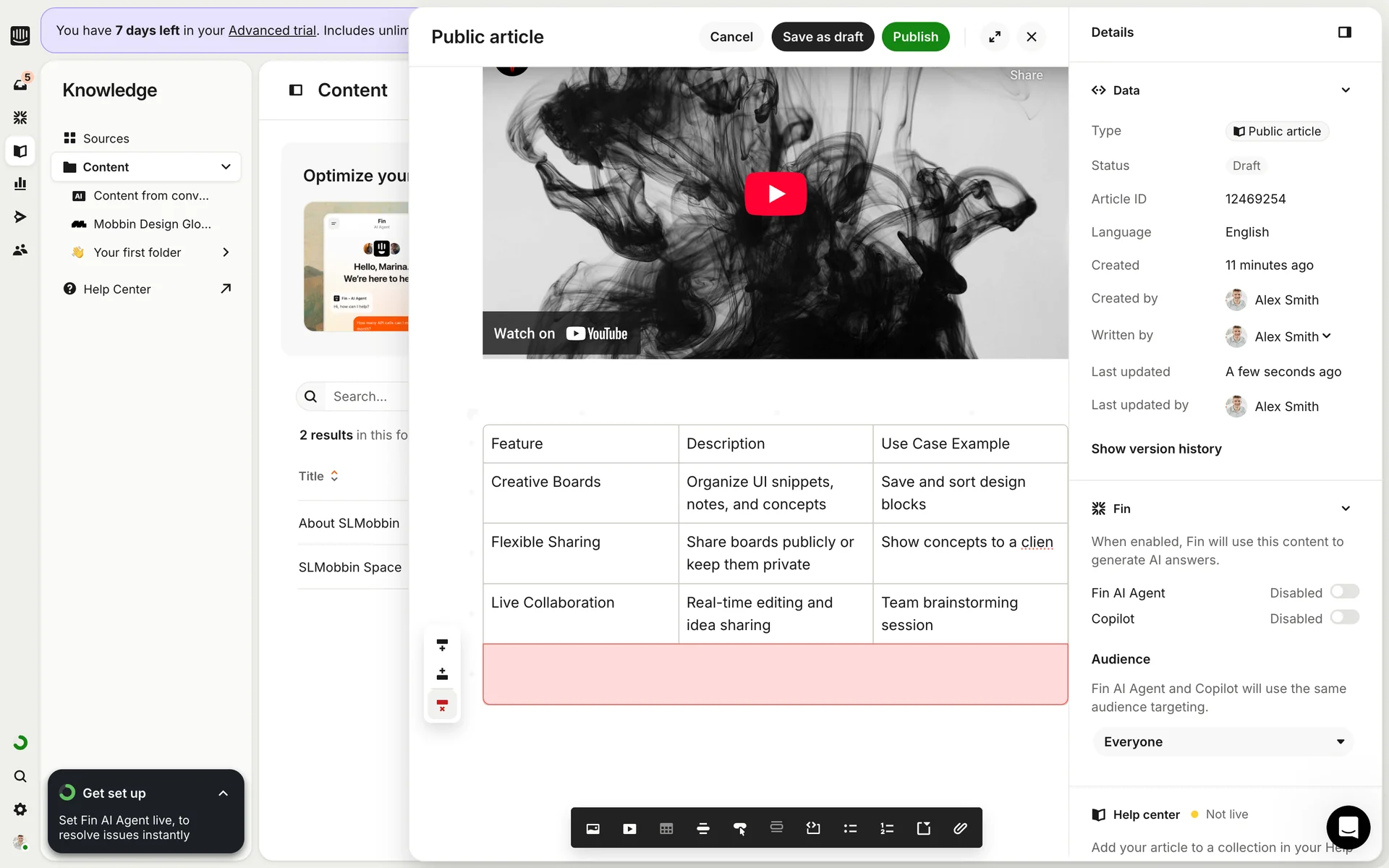Open Sources in Knowledge sidebar
The height and width of the screenshot is (868, 1389).
click(x=106, y=138)
